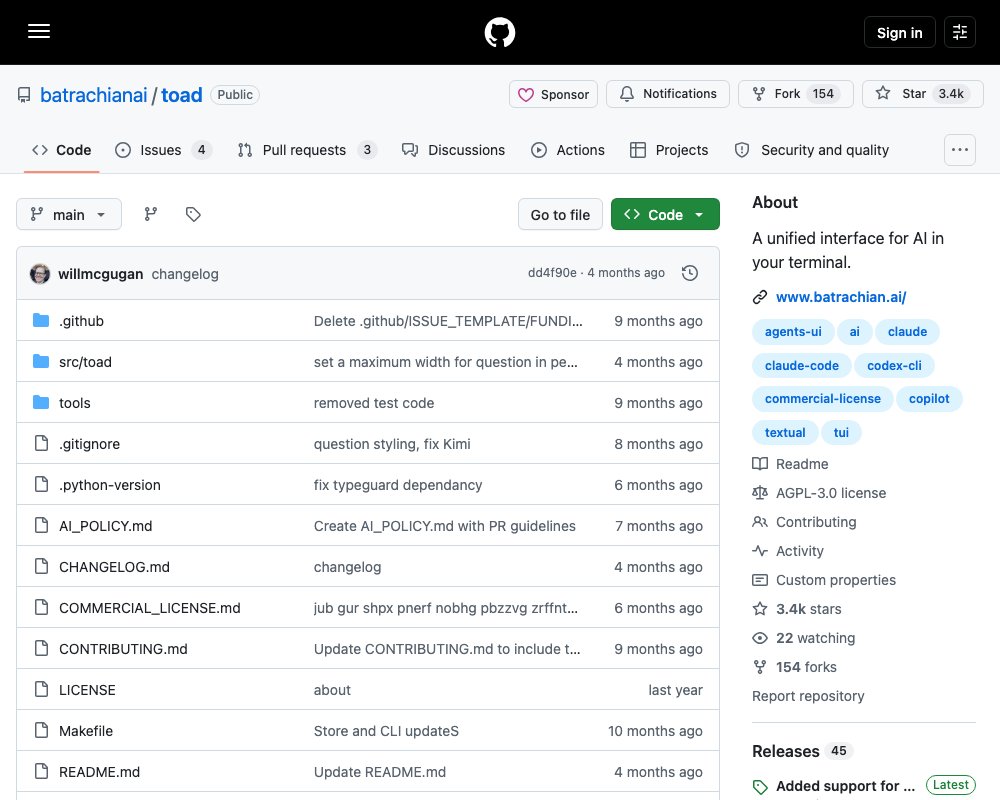The width and height of the screenshot is (1000, 800).
Task: Go to the GitHub homepage via the logo
Action: [x=499, y=32]
